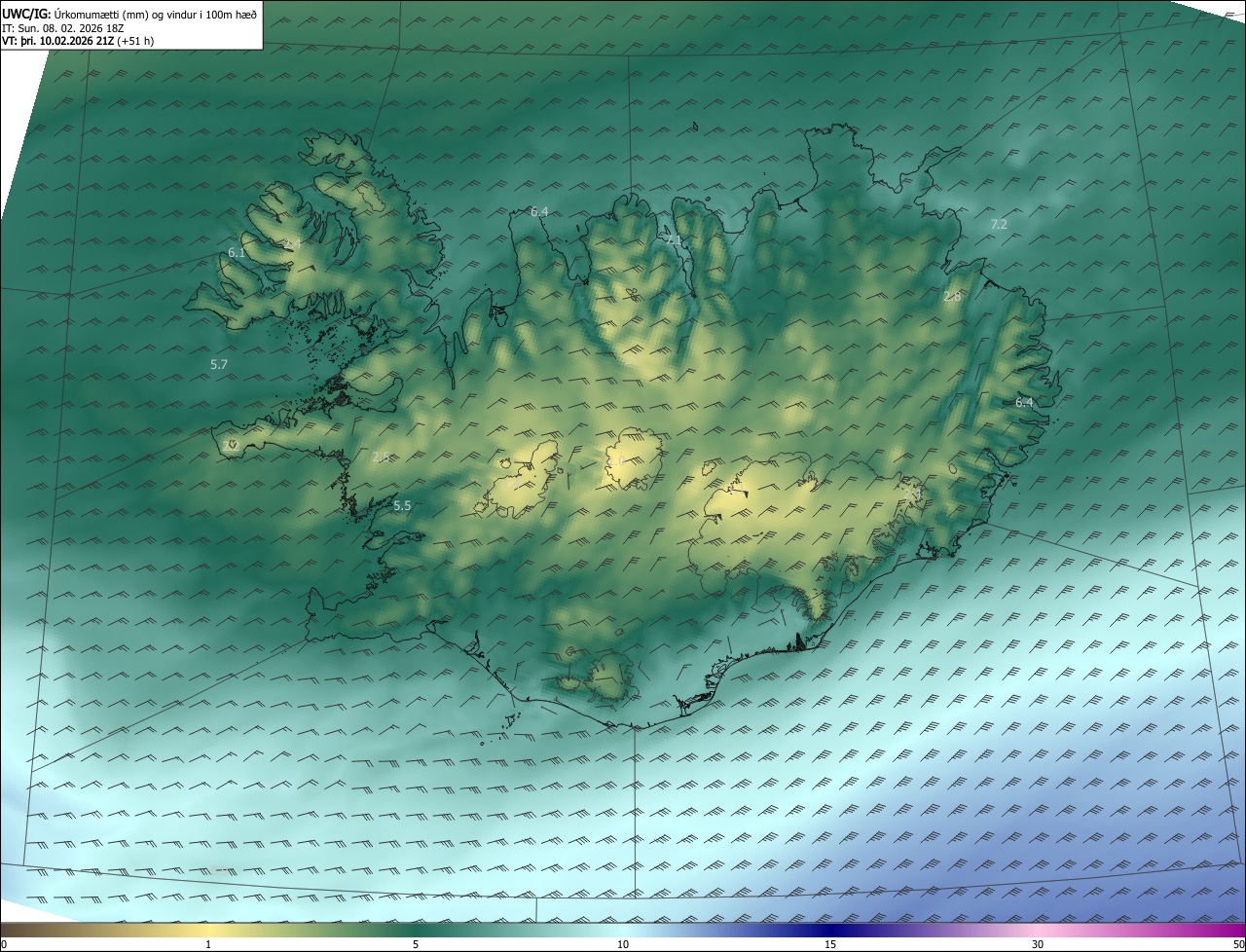Click the 7.2 value label on the map
This screenshot has height=952, width=1246.
[x=999, y=225]
